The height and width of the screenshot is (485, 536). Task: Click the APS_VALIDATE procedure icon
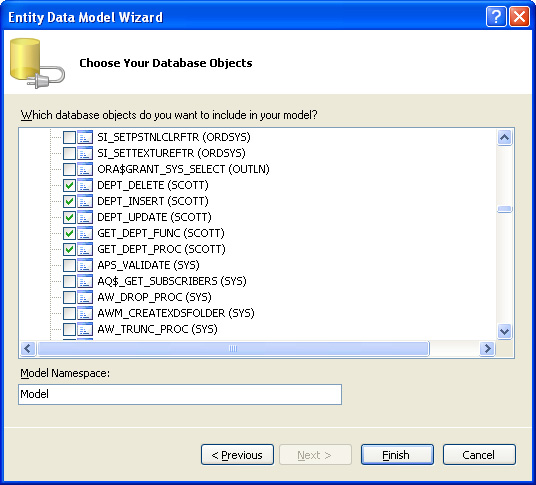point(85,265)
